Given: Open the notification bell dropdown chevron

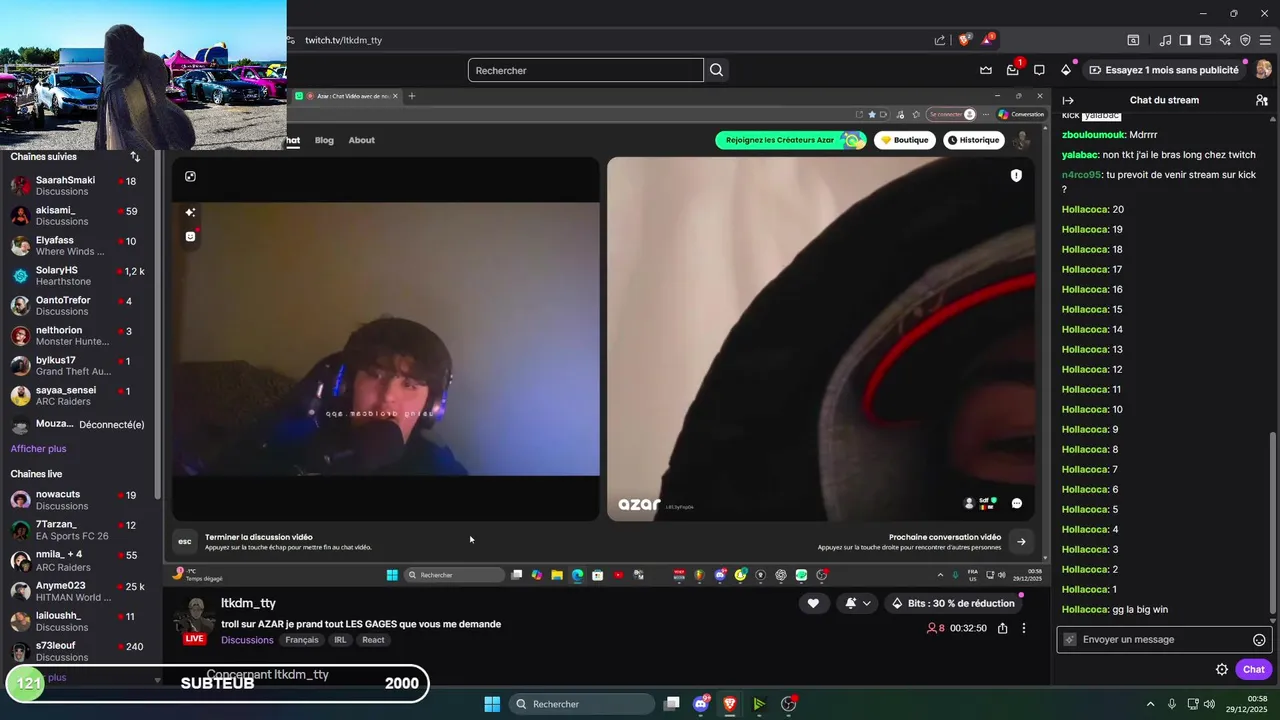Looking at the screenshot, I should pos(867,603).
